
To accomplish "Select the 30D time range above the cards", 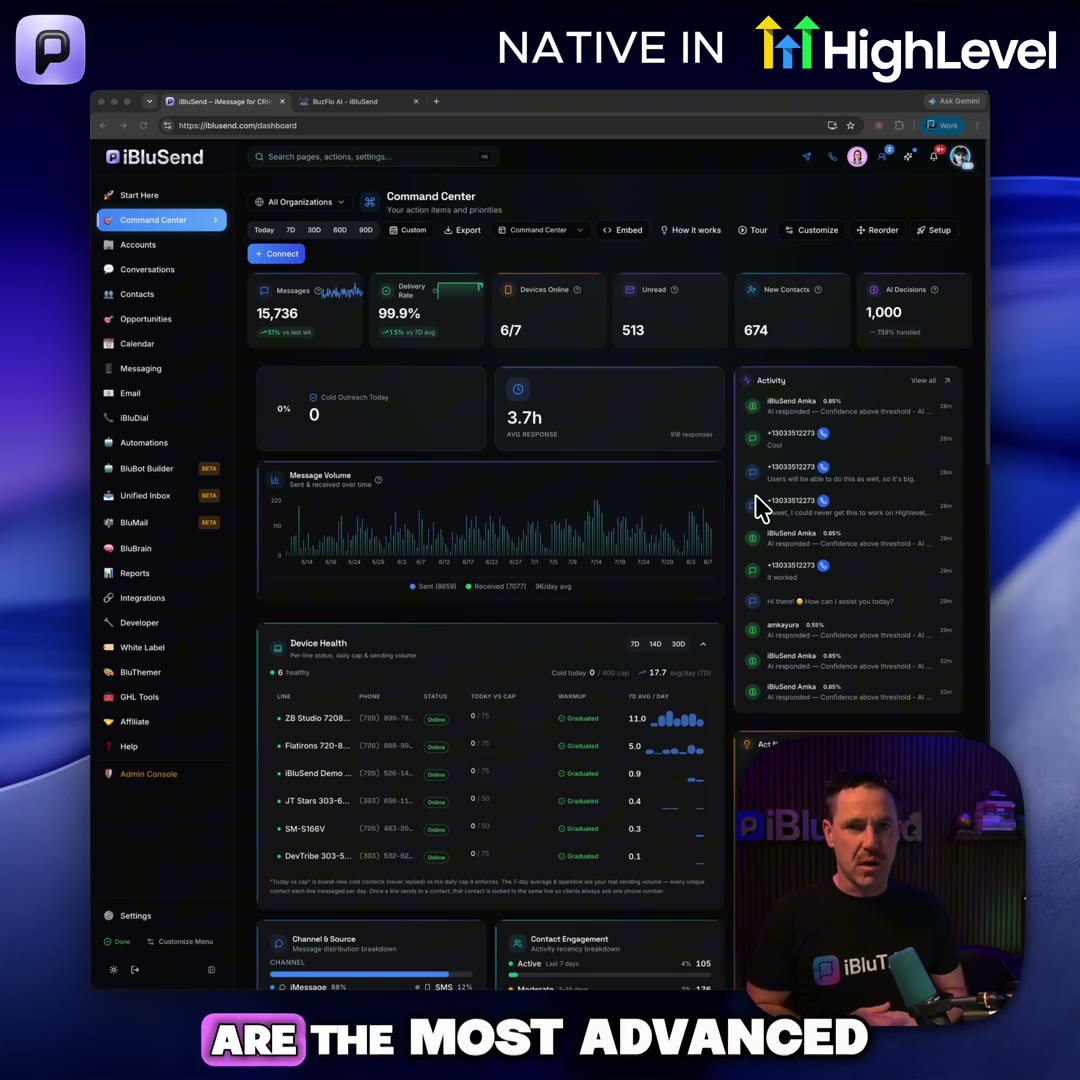I will tap(314, 230).
